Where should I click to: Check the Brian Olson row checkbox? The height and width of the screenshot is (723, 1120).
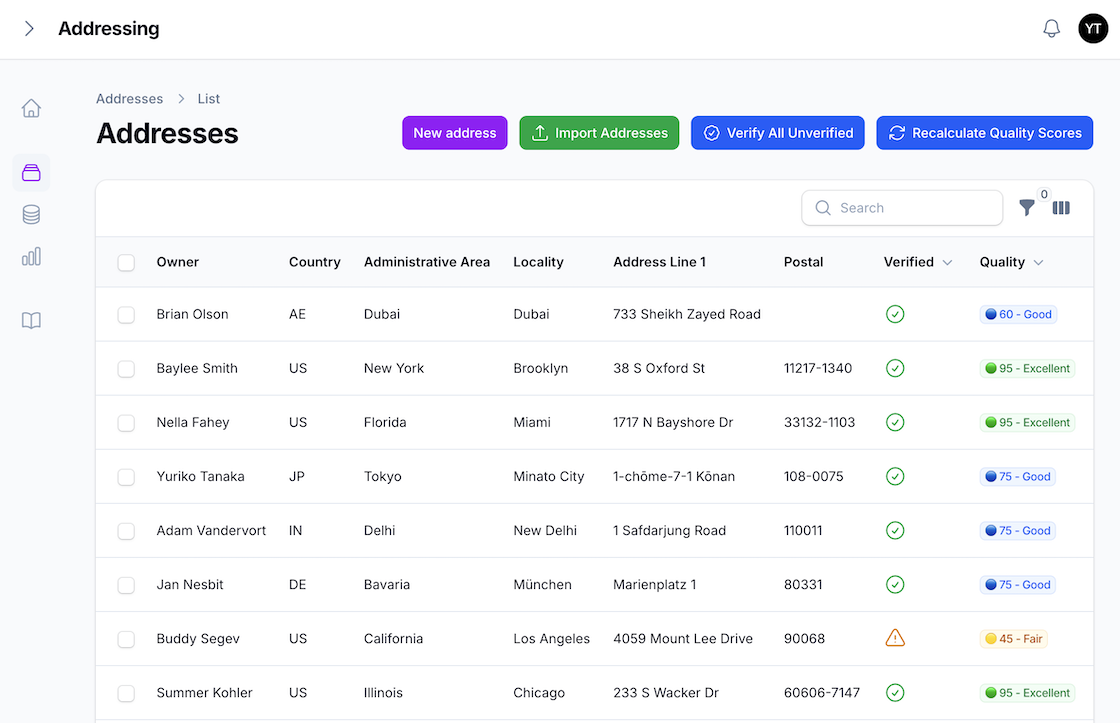pyautogui.click(x=126, y=314)
